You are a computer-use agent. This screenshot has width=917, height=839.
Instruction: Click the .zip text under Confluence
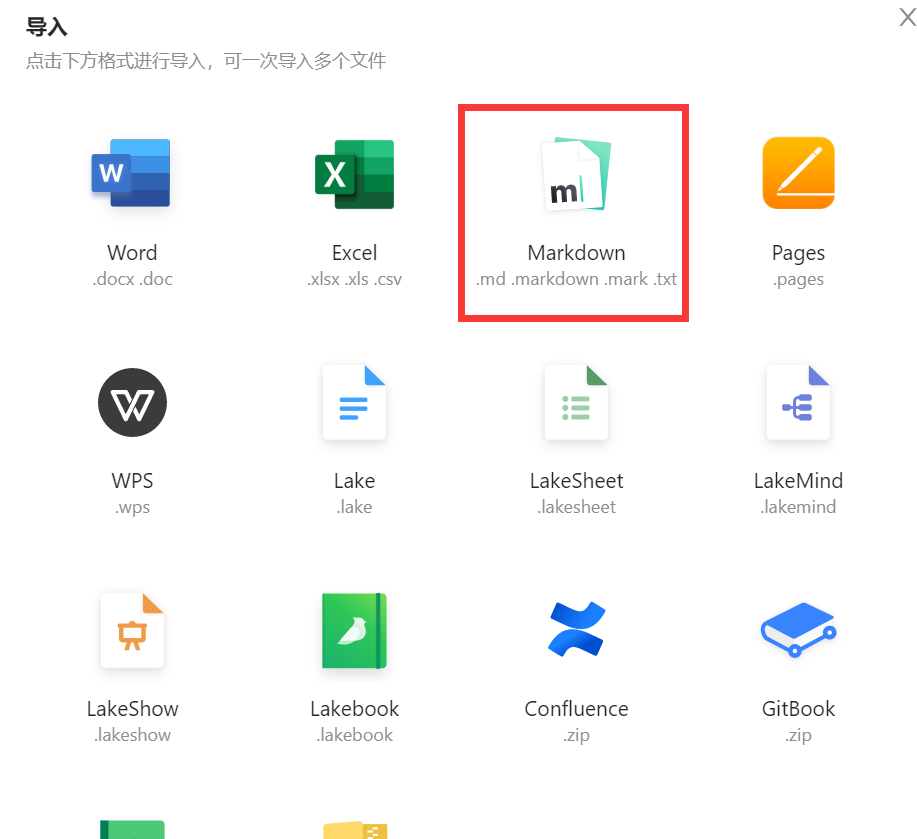click(x=576, y=736)
